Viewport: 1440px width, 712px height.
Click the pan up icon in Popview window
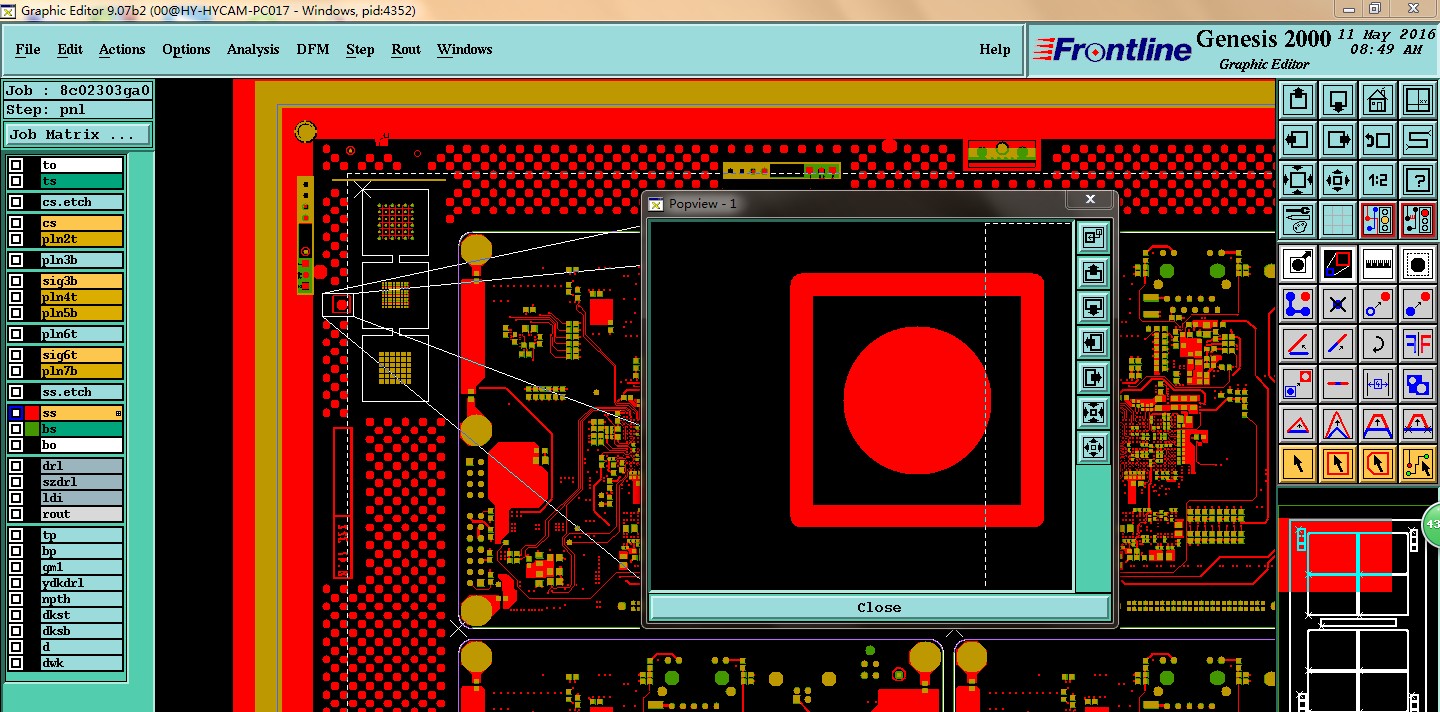click(1093, 272)
